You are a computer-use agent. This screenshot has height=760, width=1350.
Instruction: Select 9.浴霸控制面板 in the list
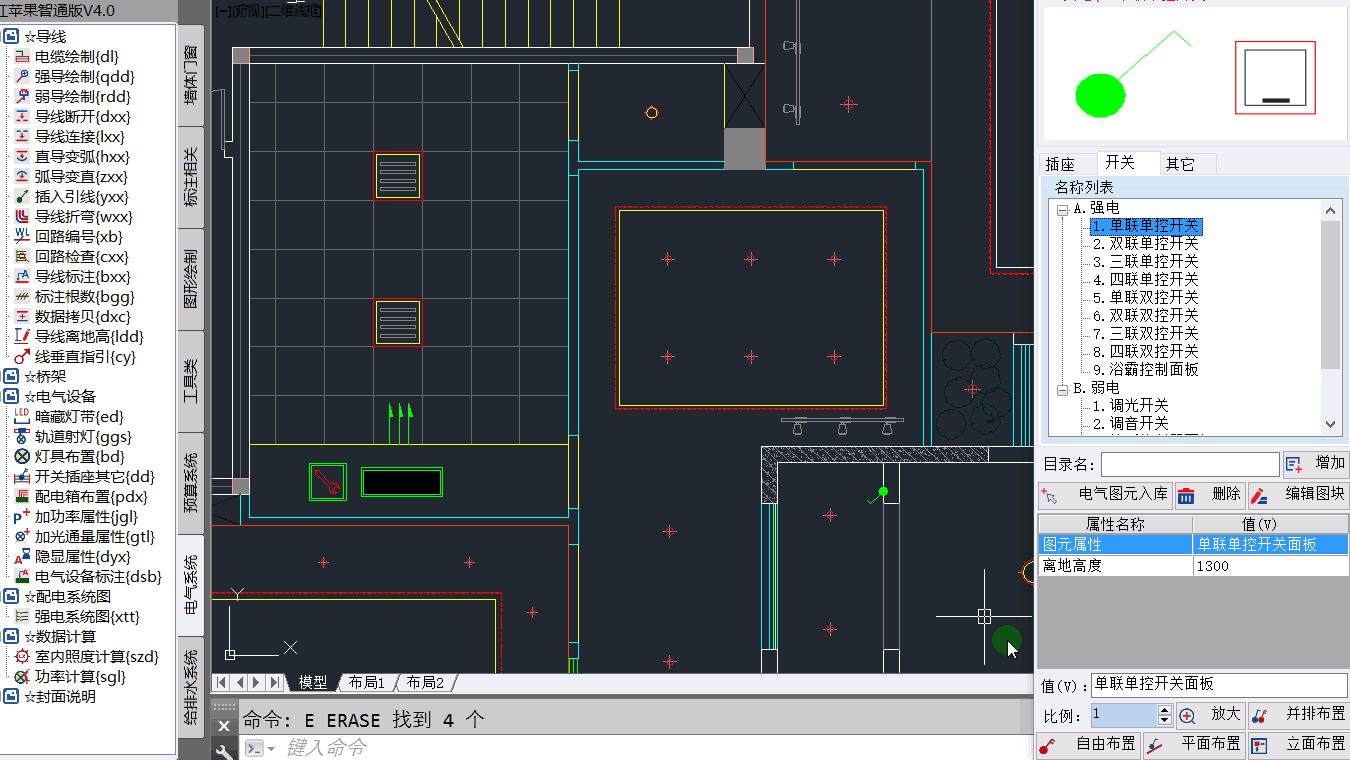(1145, 370)
